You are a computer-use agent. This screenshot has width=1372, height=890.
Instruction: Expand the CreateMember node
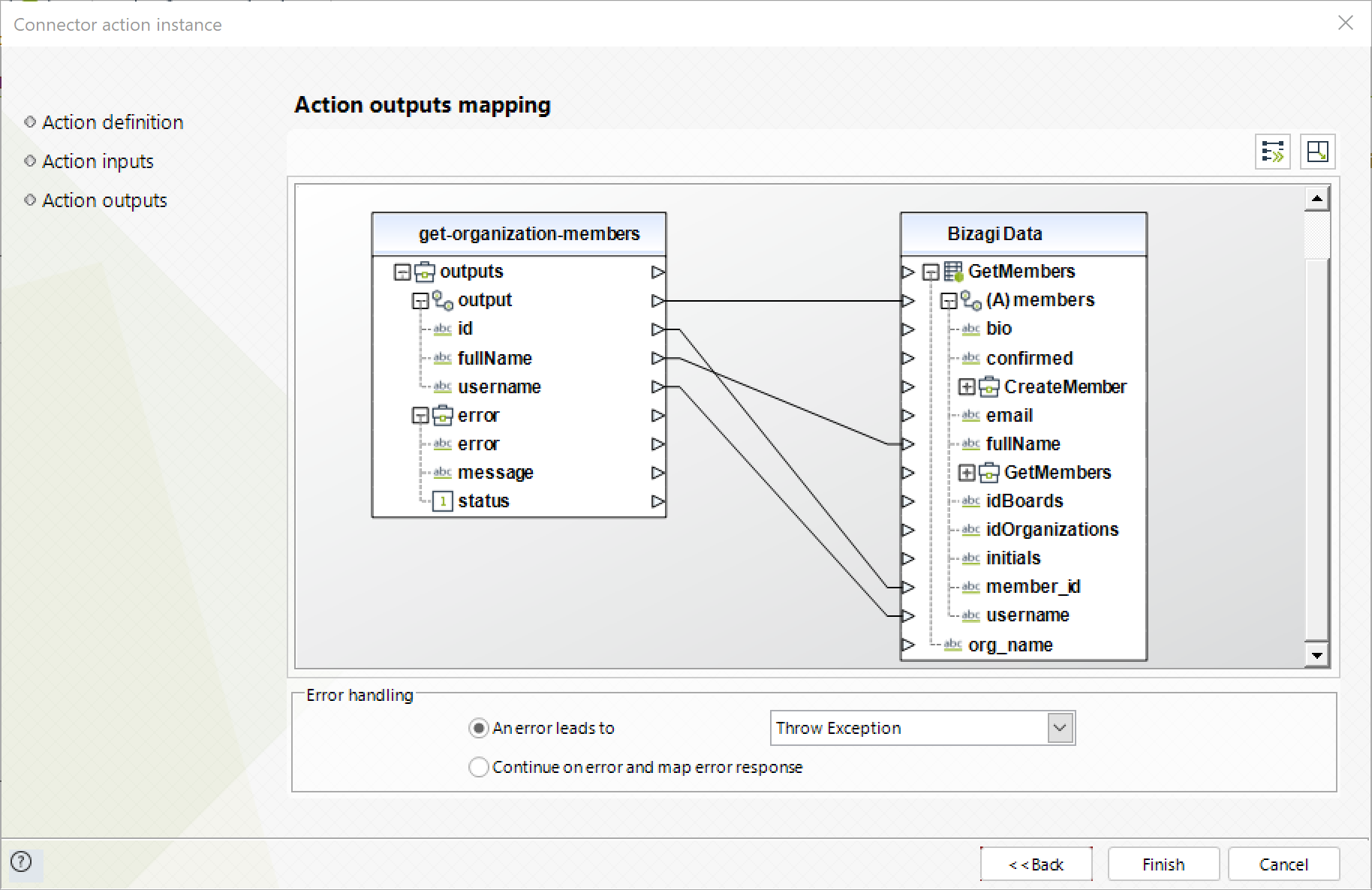tap(967, 387)
